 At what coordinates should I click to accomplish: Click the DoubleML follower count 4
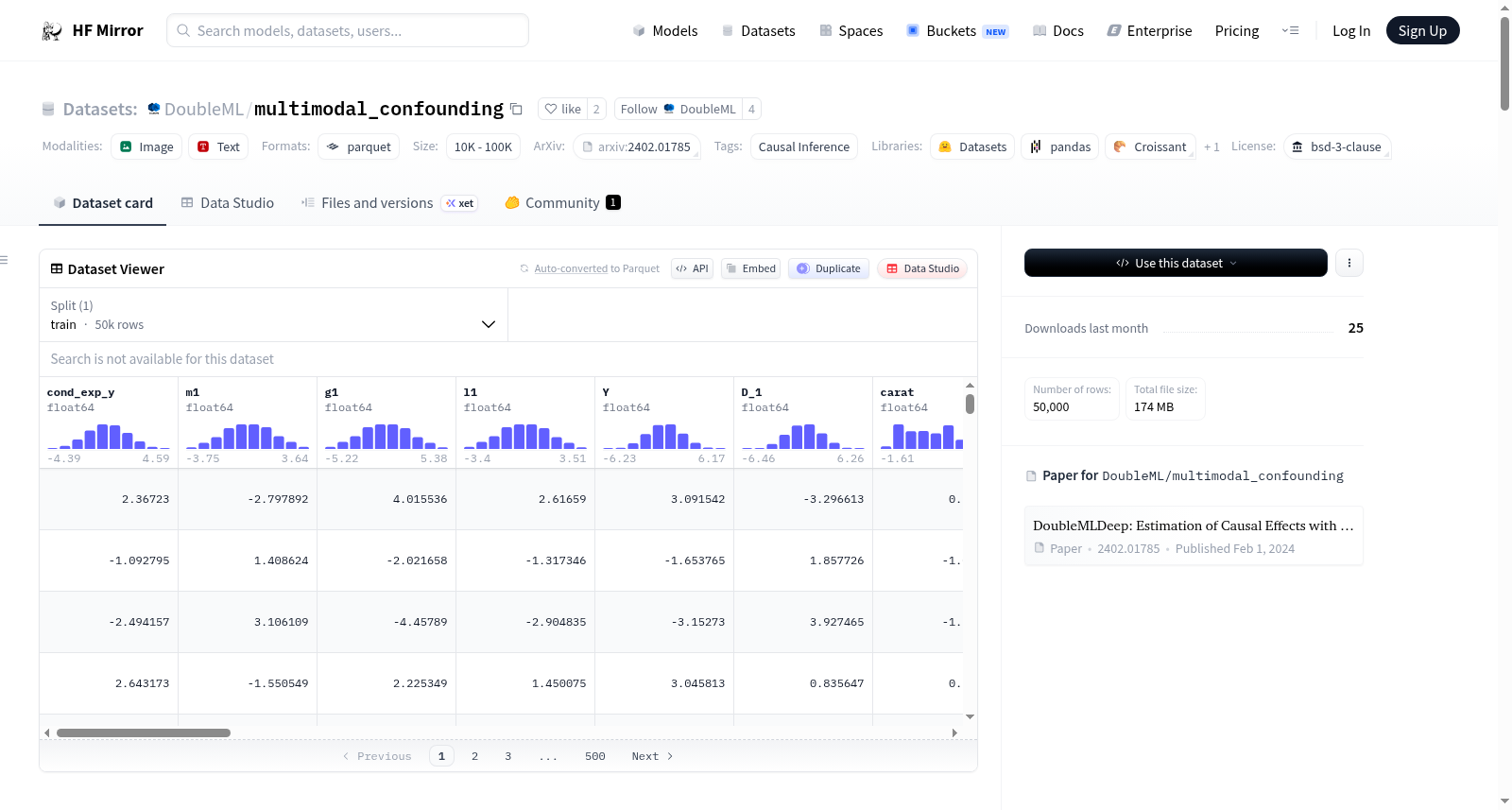coord(751,109)
